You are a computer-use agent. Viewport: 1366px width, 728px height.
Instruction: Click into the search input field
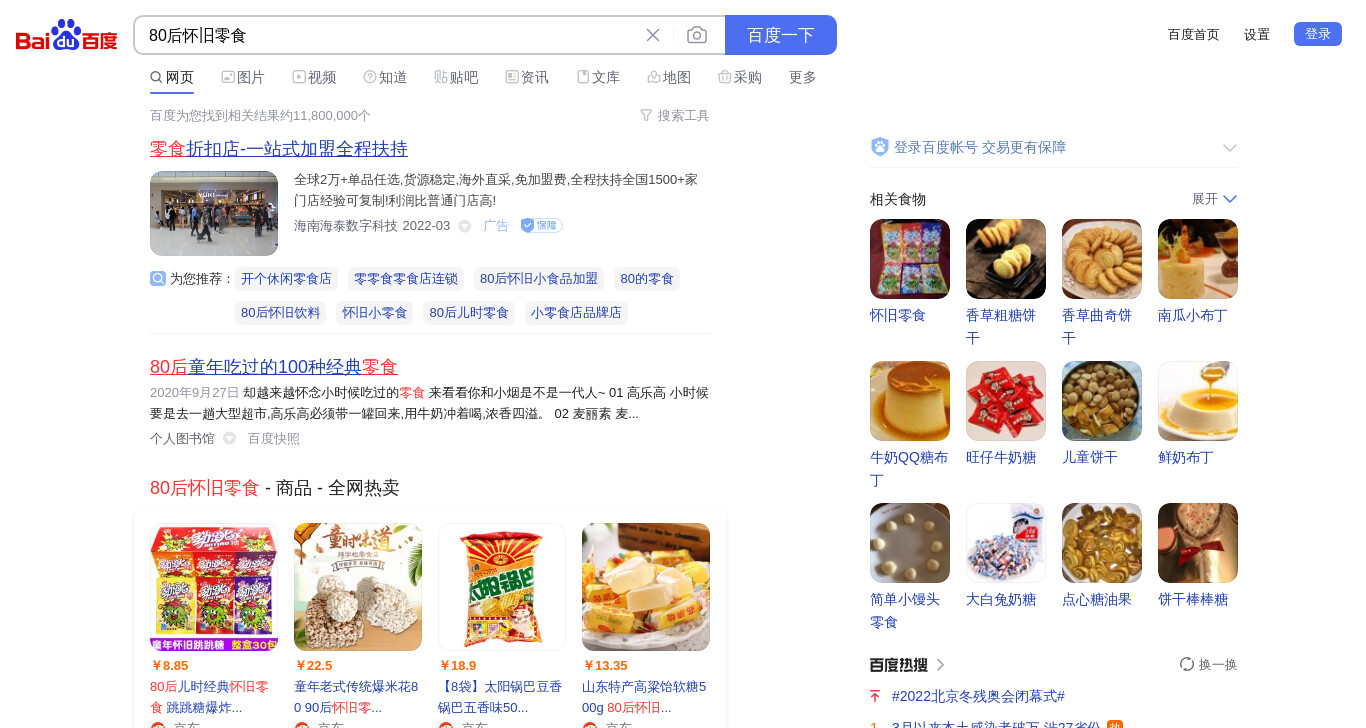(x=390, y=35)
